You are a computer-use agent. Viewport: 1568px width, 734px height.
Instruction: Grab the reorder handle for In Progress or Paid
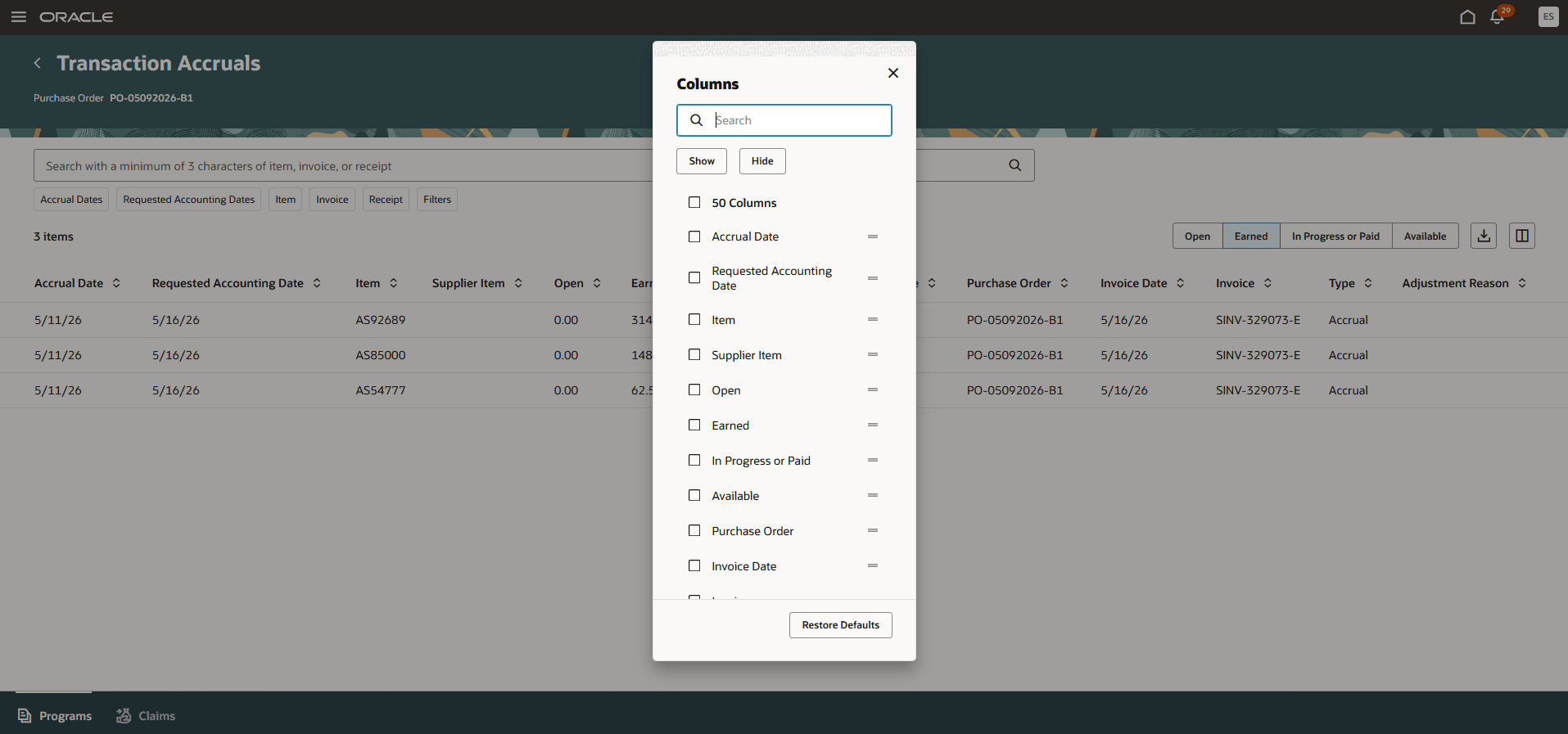tap(873, 461)
